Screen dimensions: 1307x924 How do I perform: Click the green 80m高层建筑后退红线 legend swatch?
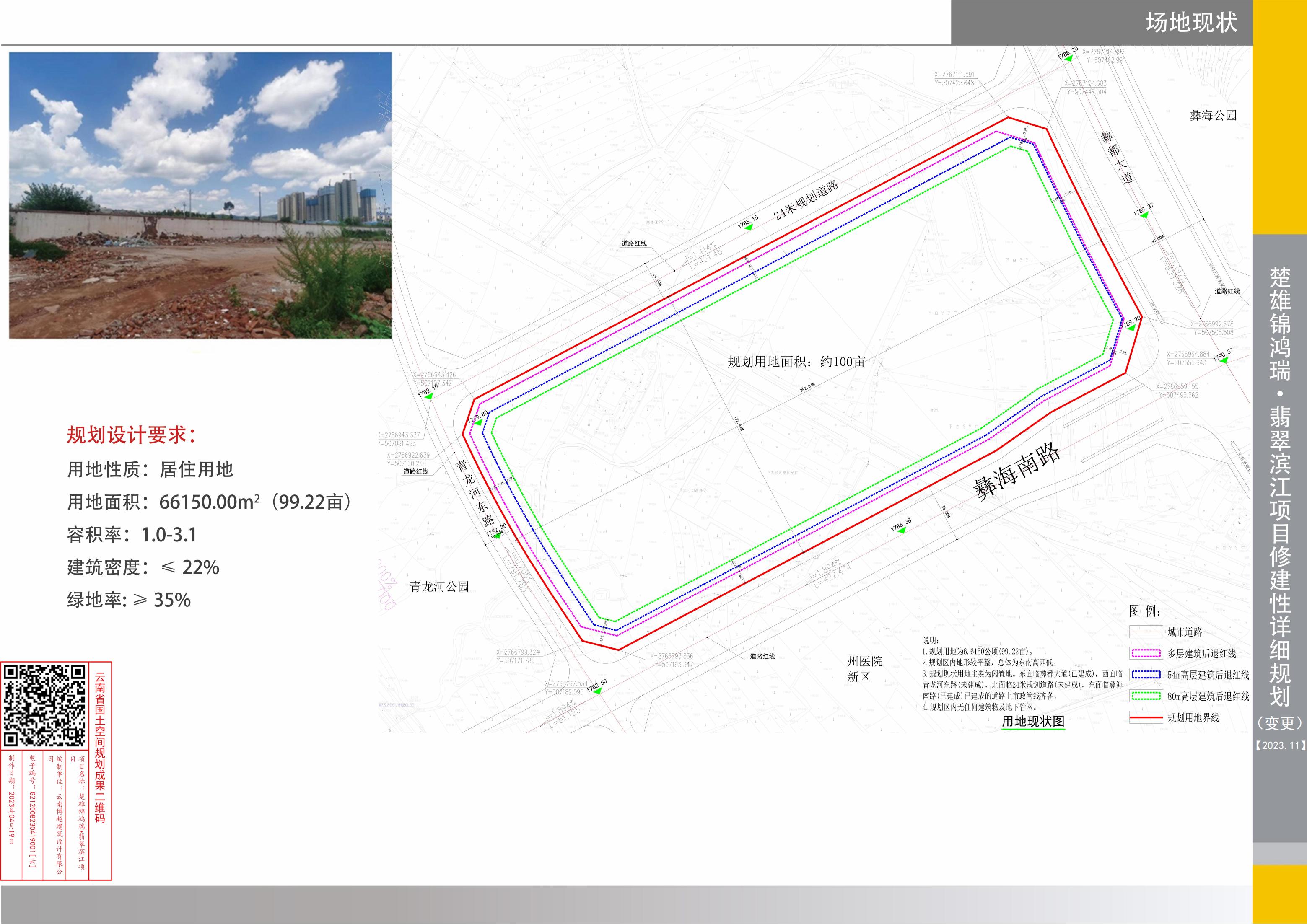[1146, 696]
